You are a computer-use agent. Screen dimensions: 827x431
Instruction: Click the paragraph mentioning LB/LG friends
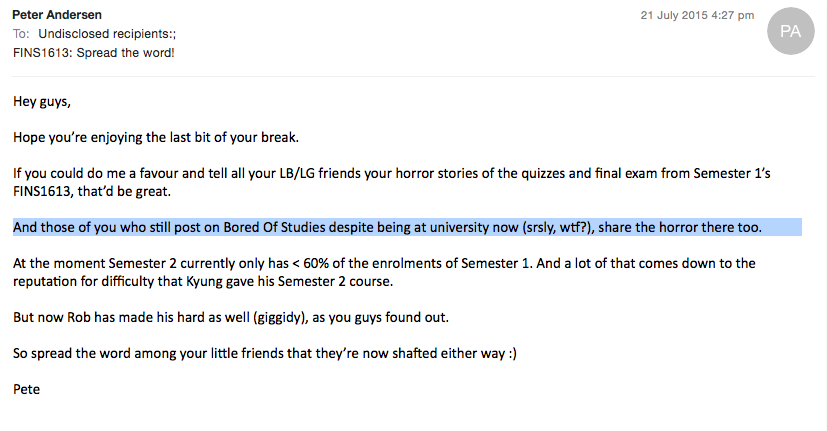pyautogui.click(x=391, y=182)
